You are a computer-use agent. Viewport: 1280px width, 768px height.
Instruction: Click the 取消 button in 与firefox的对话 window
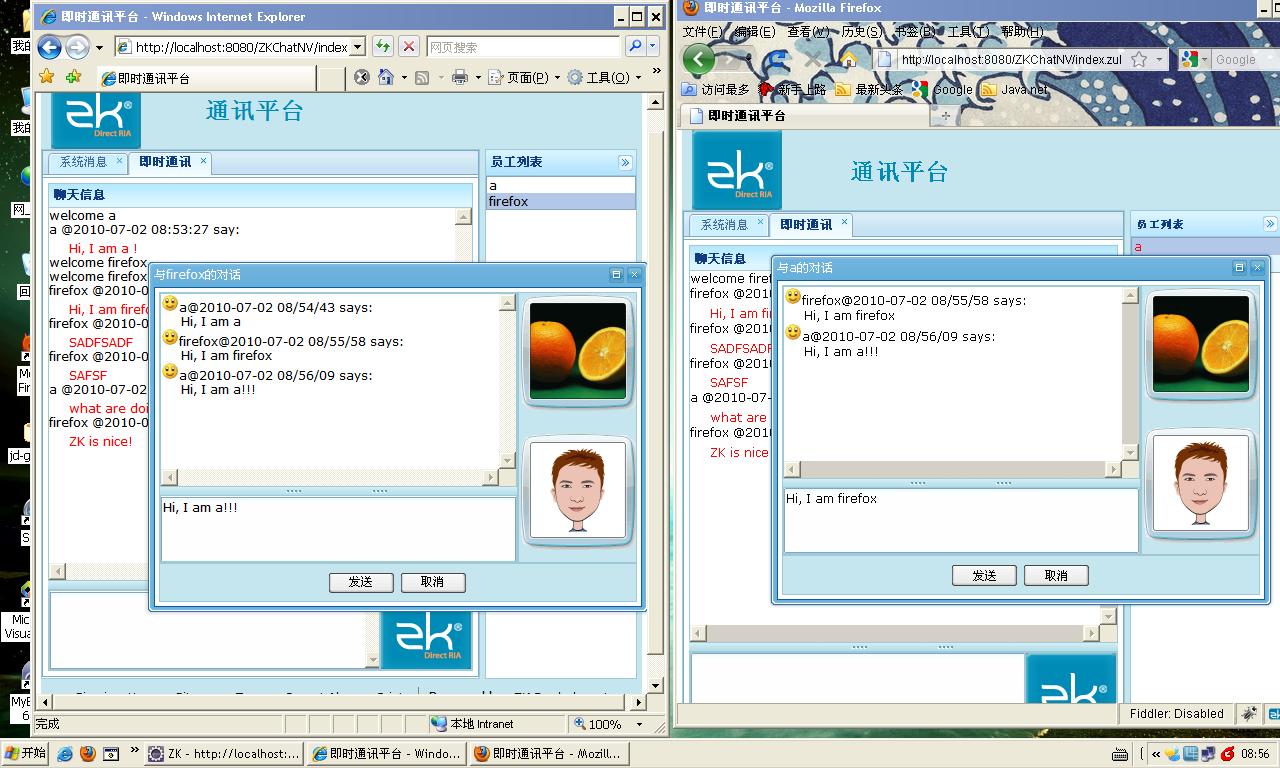433,582
